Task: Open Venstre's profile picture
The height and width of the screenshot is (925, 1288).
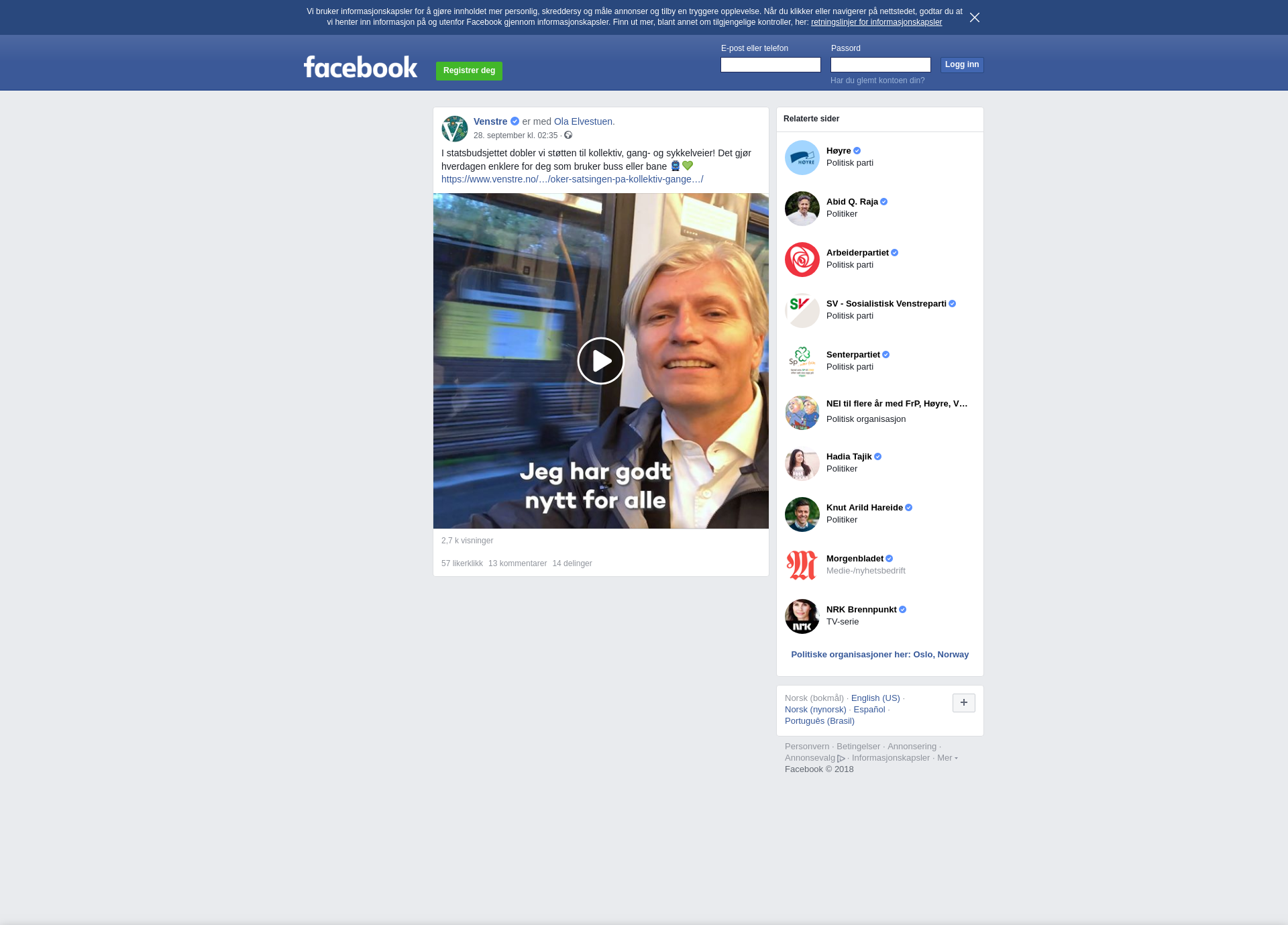Action: (x=455, y=129)
